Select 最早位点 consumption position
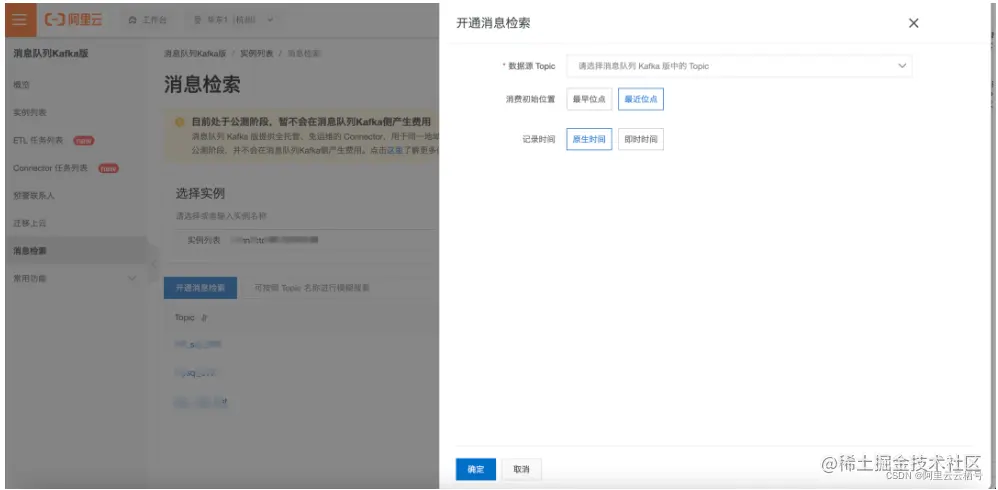998x490 pixels. [589, 99]
